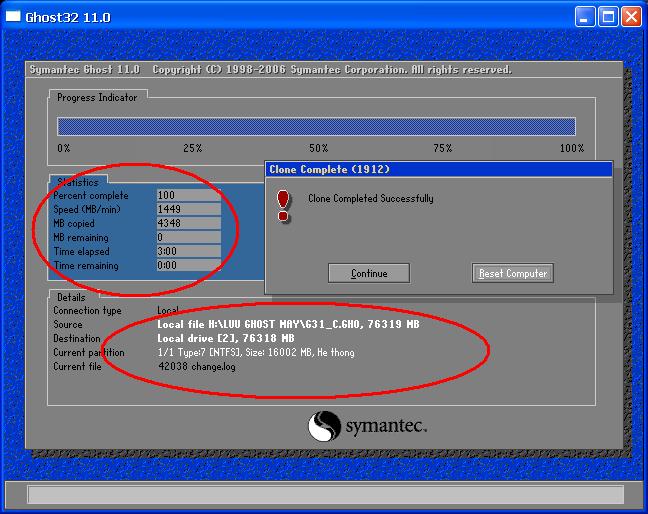Image resolution: width=648 pixels, height=514 pixels.
Task: Click the red exclamation icon in dialog
Action: tap(283, 205)
